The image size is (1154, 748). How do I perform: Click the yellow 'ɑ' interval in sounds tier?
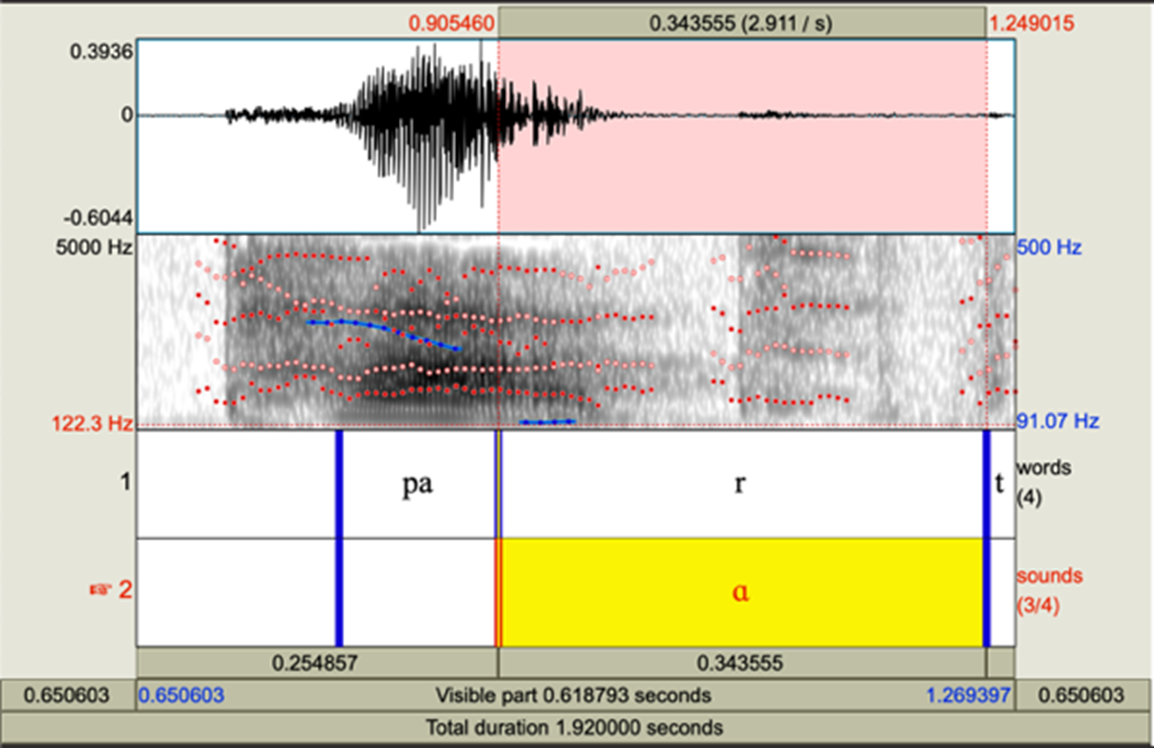click(x=740, y=592)
